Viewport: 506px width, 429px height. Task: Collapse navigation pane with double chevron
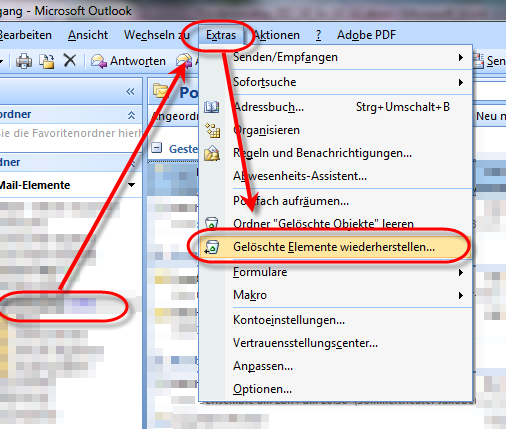(130, 91)
